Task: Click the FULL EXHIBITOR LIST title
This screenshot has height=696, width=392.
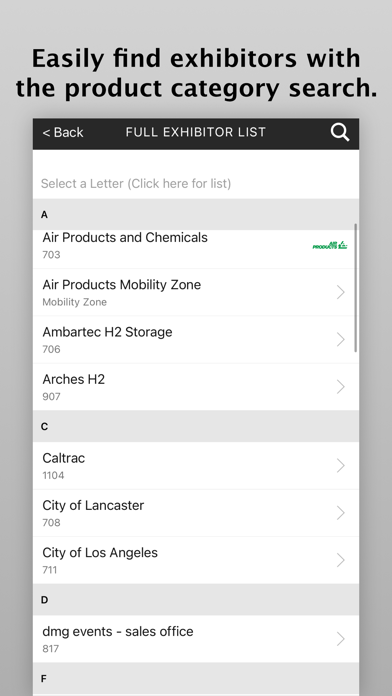Action: (x=195, y=132)
